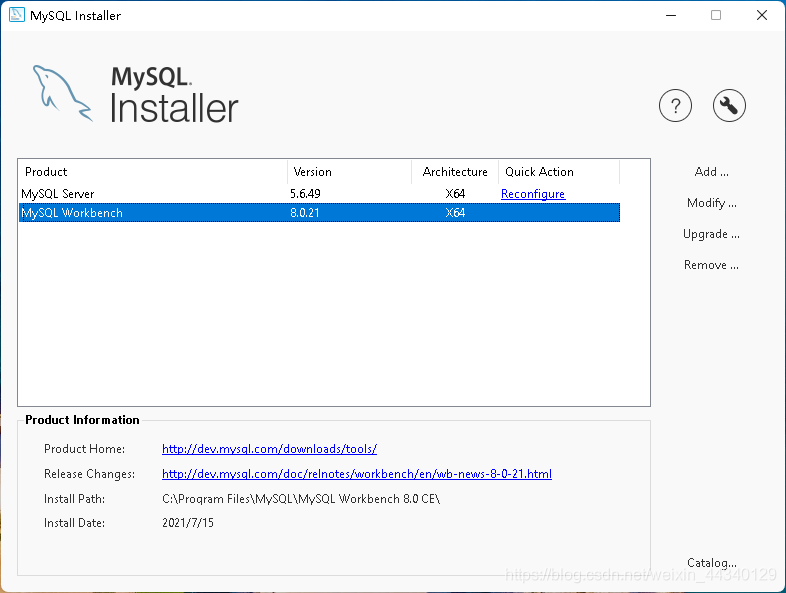This screenshot has height=593, width=786.
Task: Click version 5.6.49 cell
Action: 305,194
